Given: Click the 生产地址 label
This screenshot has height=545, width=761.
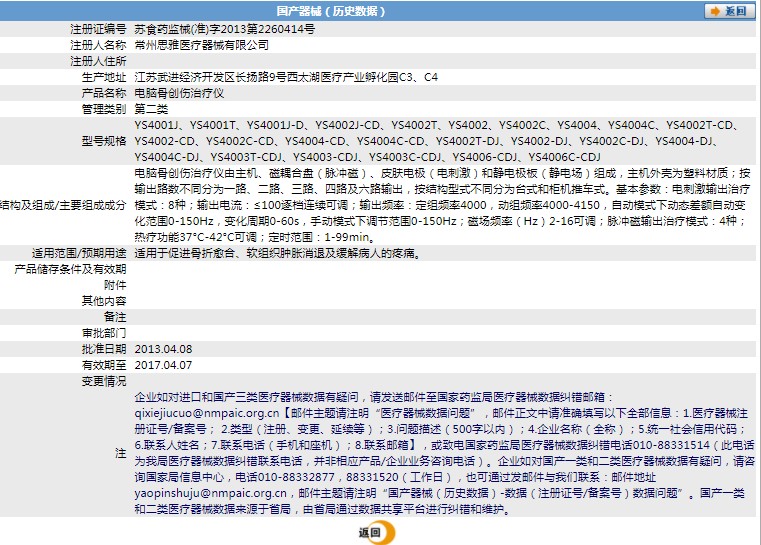Looking at the screenshot, I should tap(104, 77).
